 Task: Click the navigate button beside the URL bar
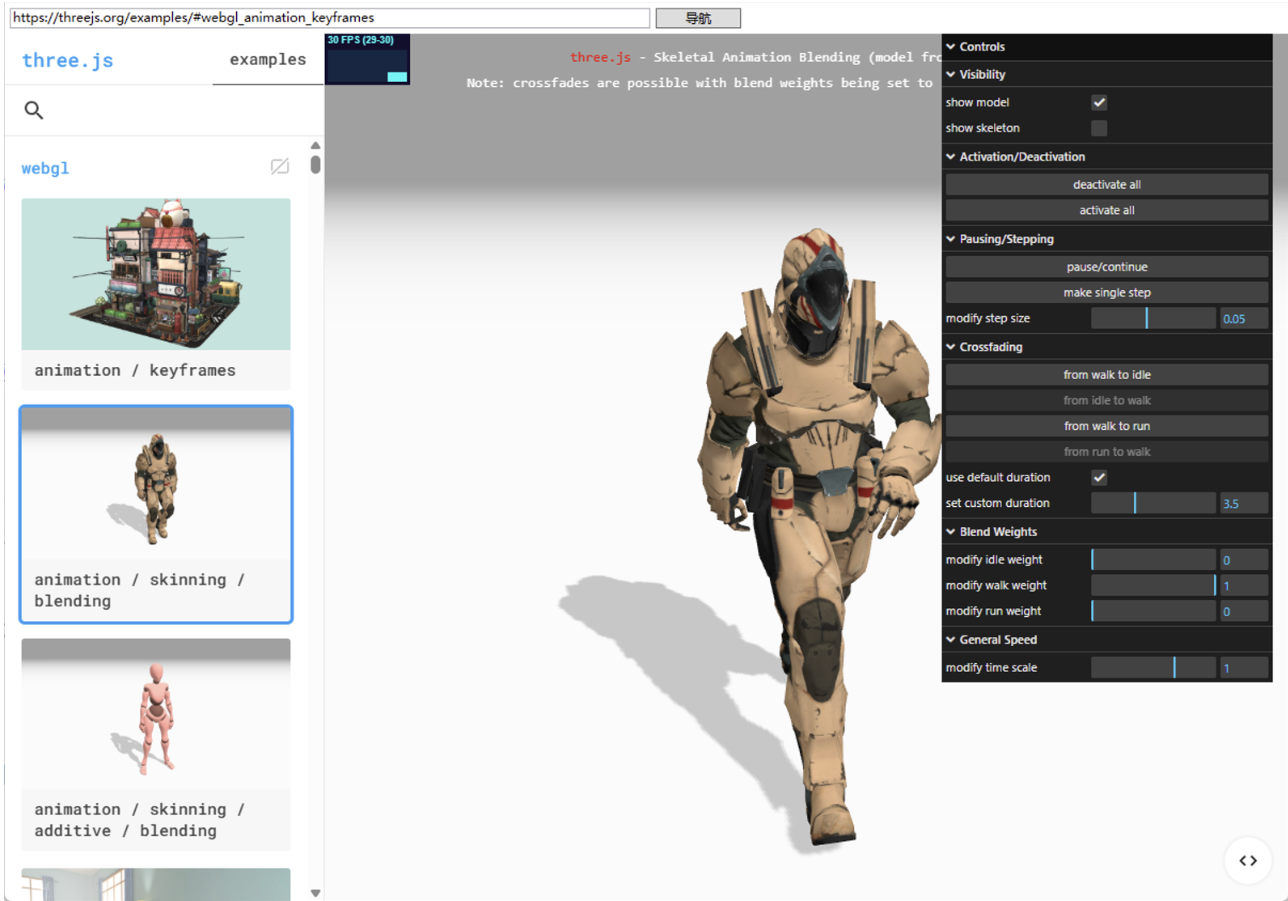point(698,18)
